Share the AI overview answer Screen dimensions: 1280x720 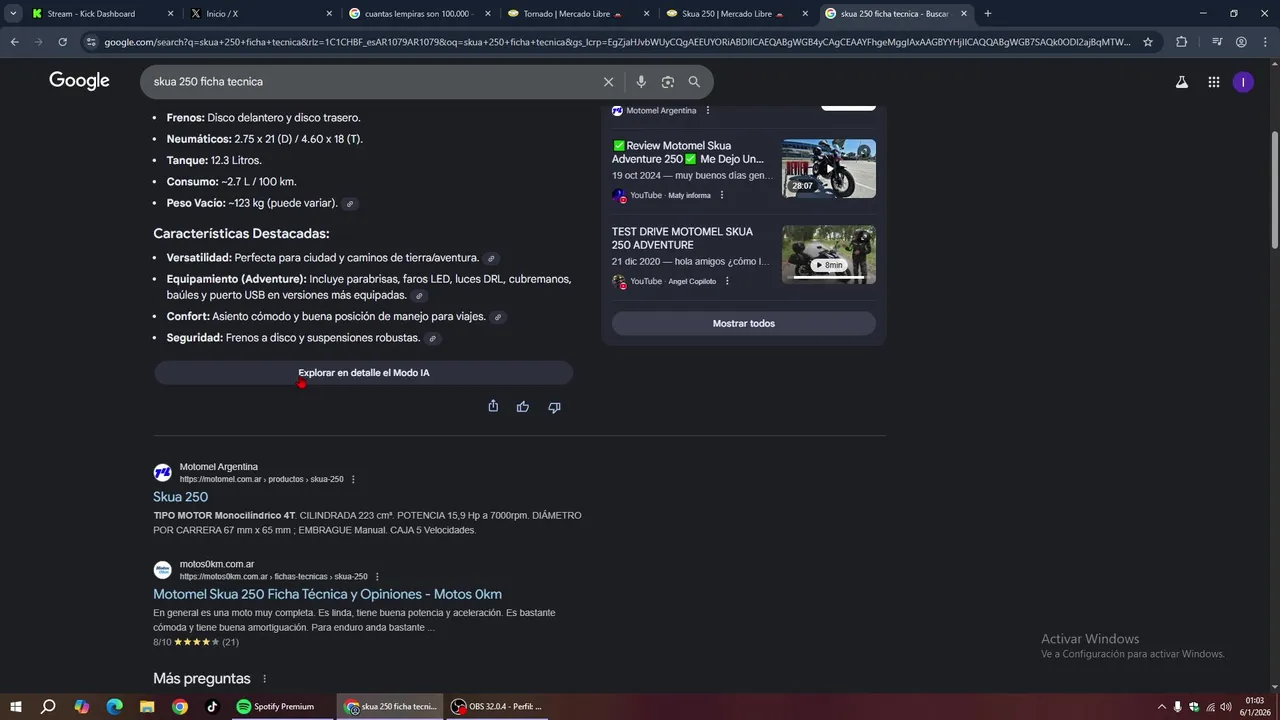click(493, 406)
